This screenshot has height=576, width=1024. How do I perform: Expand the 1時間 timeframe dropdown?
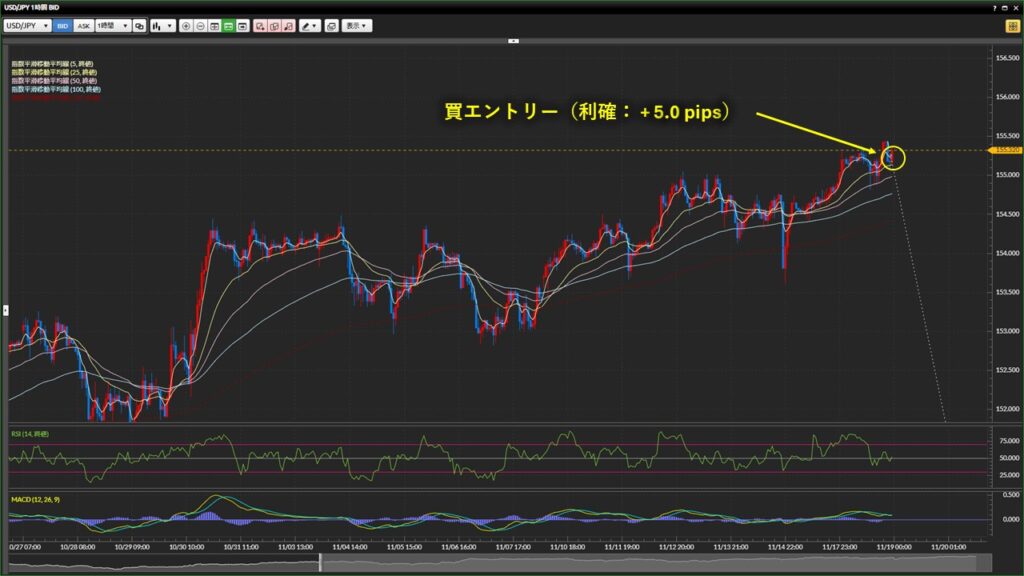click(112, 25)
